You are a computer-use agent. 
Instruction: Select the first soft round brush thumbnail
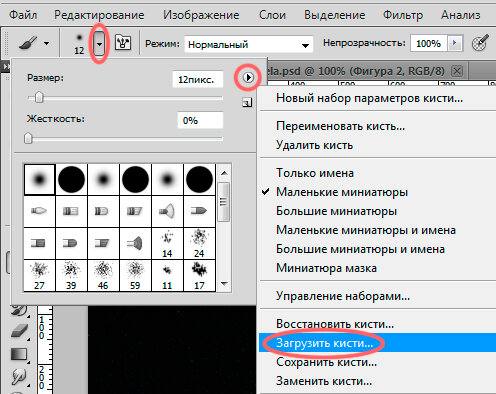click(39, 179)
